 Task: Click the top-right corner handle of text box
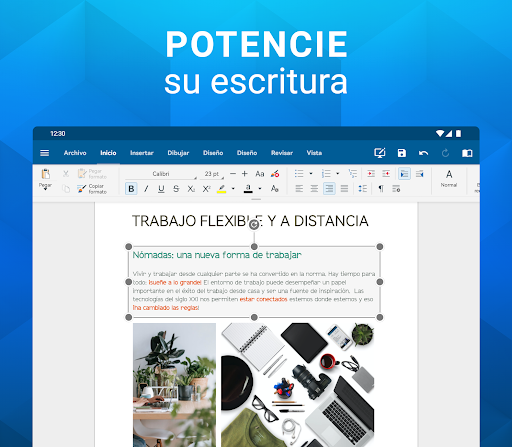pos(380,247)
